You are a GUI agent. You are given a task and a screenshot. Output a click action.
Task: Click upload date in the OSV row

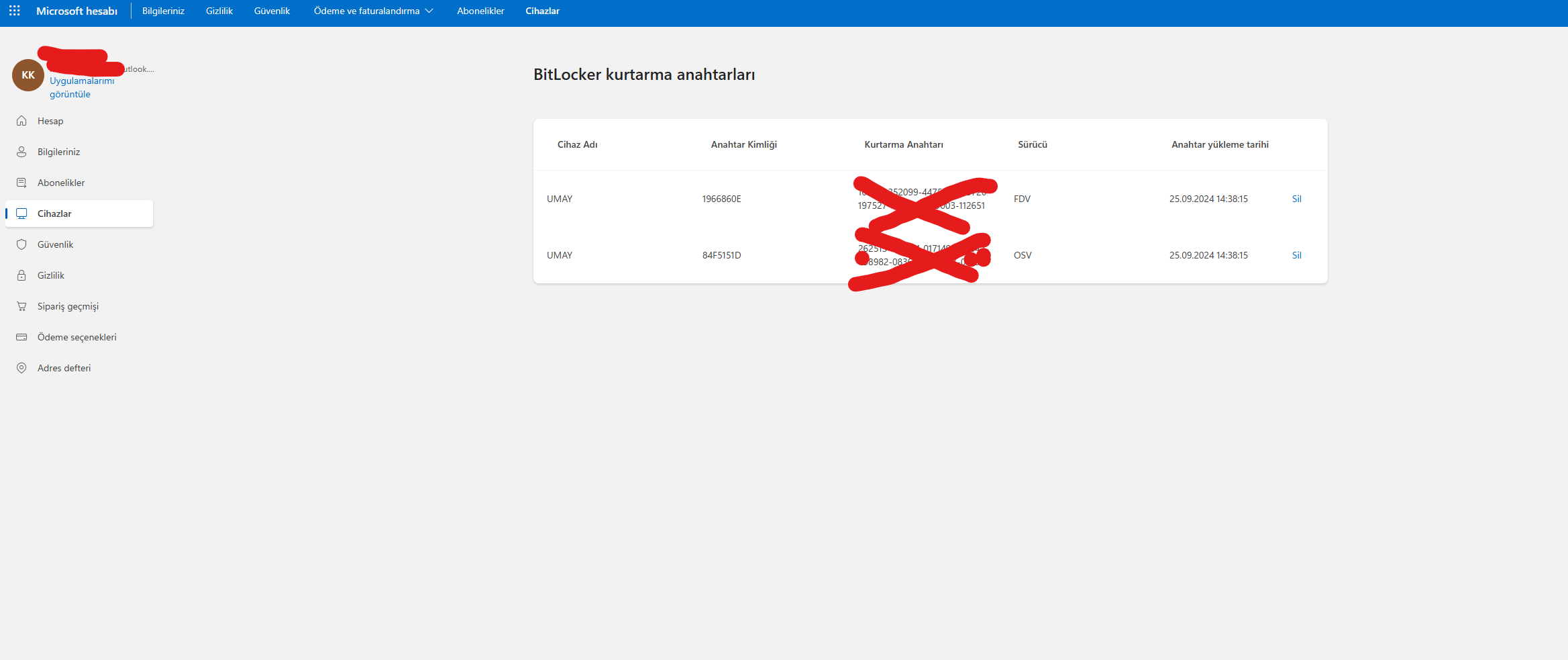click(1208, 255)
